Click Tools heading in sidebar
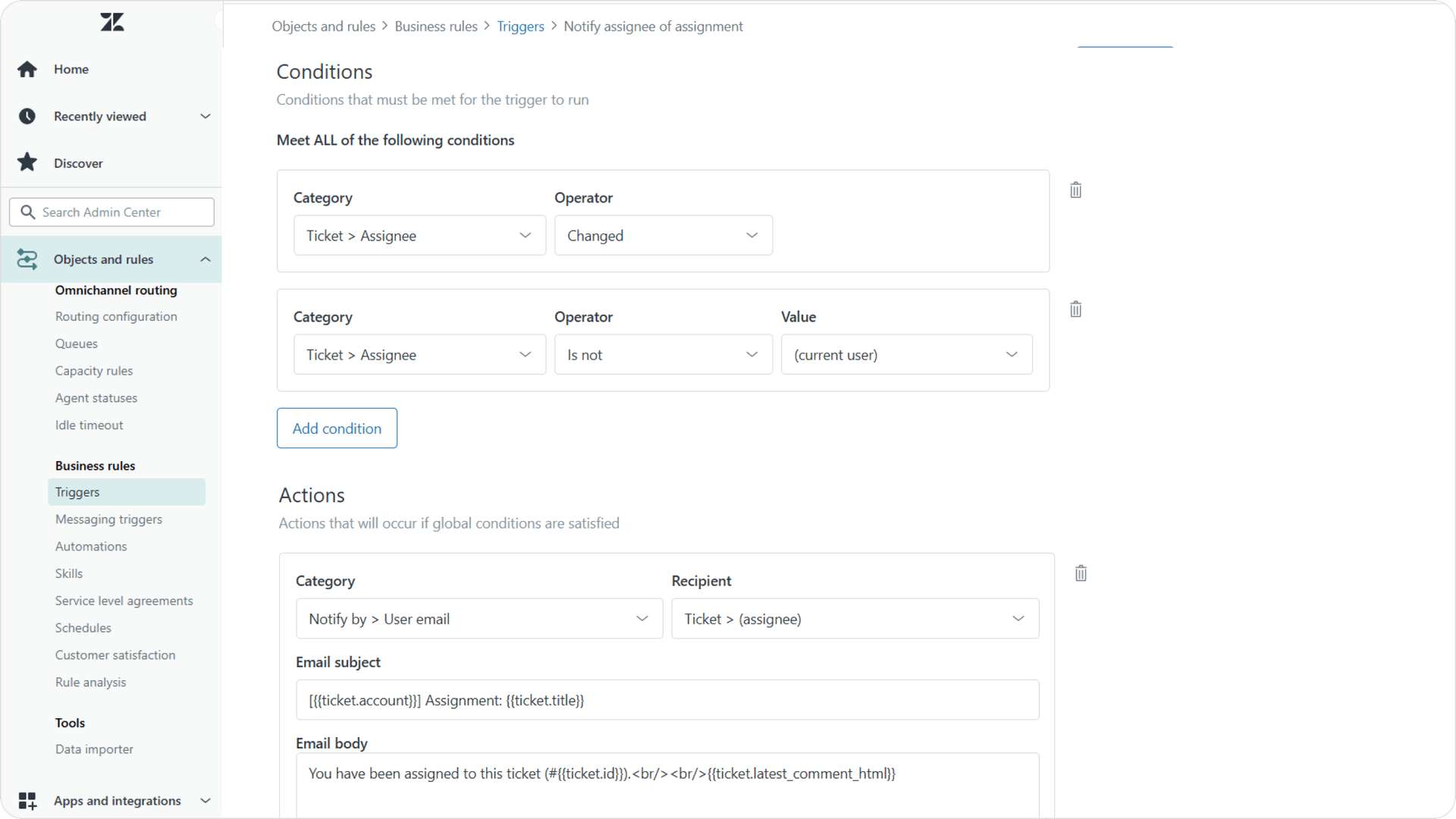 coord(70,723)
